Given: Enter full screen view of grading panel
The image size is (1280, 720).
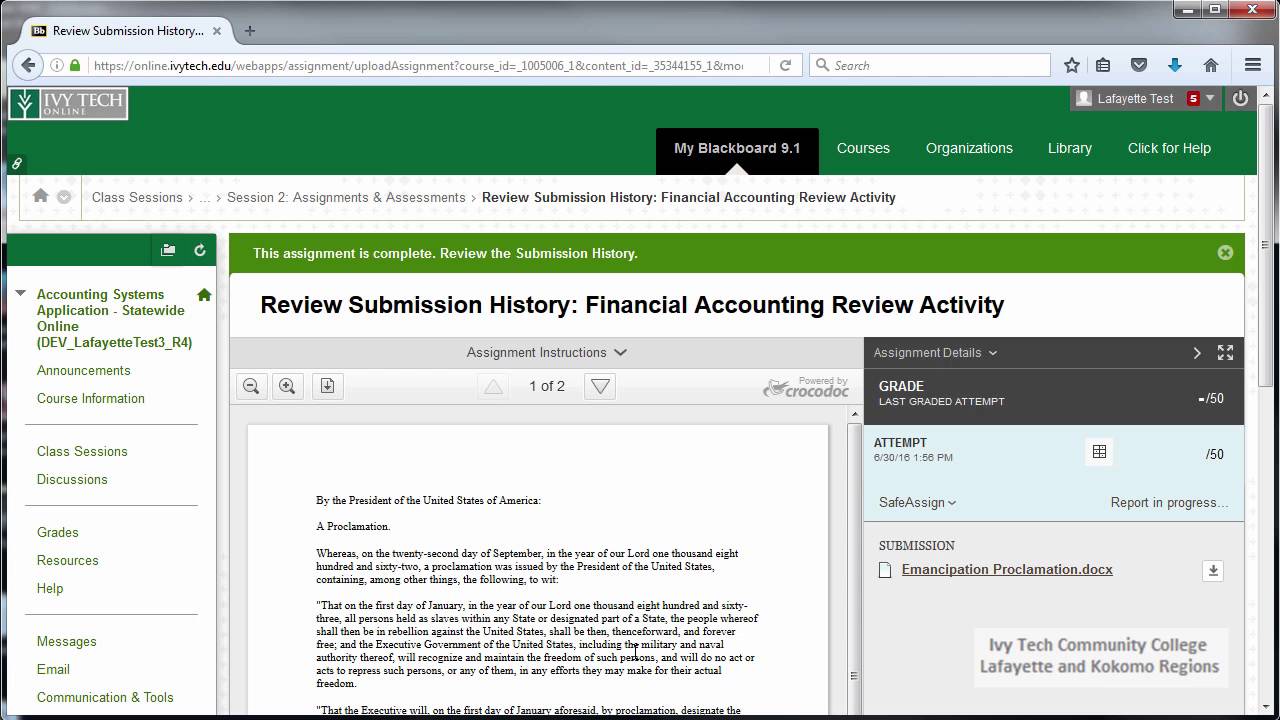Looking at the screenshot, I should tap(1225, 353).
